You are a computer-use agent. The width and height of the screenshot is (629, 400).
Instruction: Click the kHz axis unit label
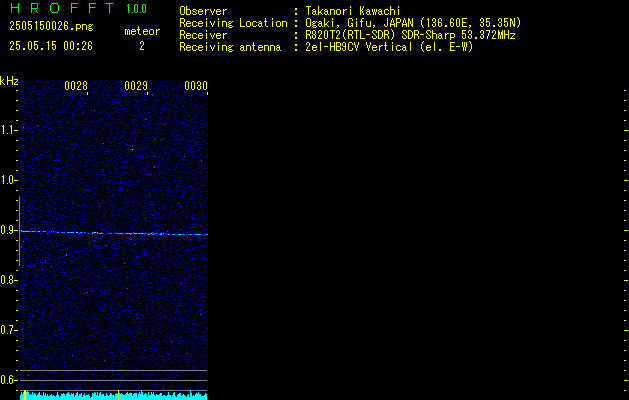click(9, 81)
